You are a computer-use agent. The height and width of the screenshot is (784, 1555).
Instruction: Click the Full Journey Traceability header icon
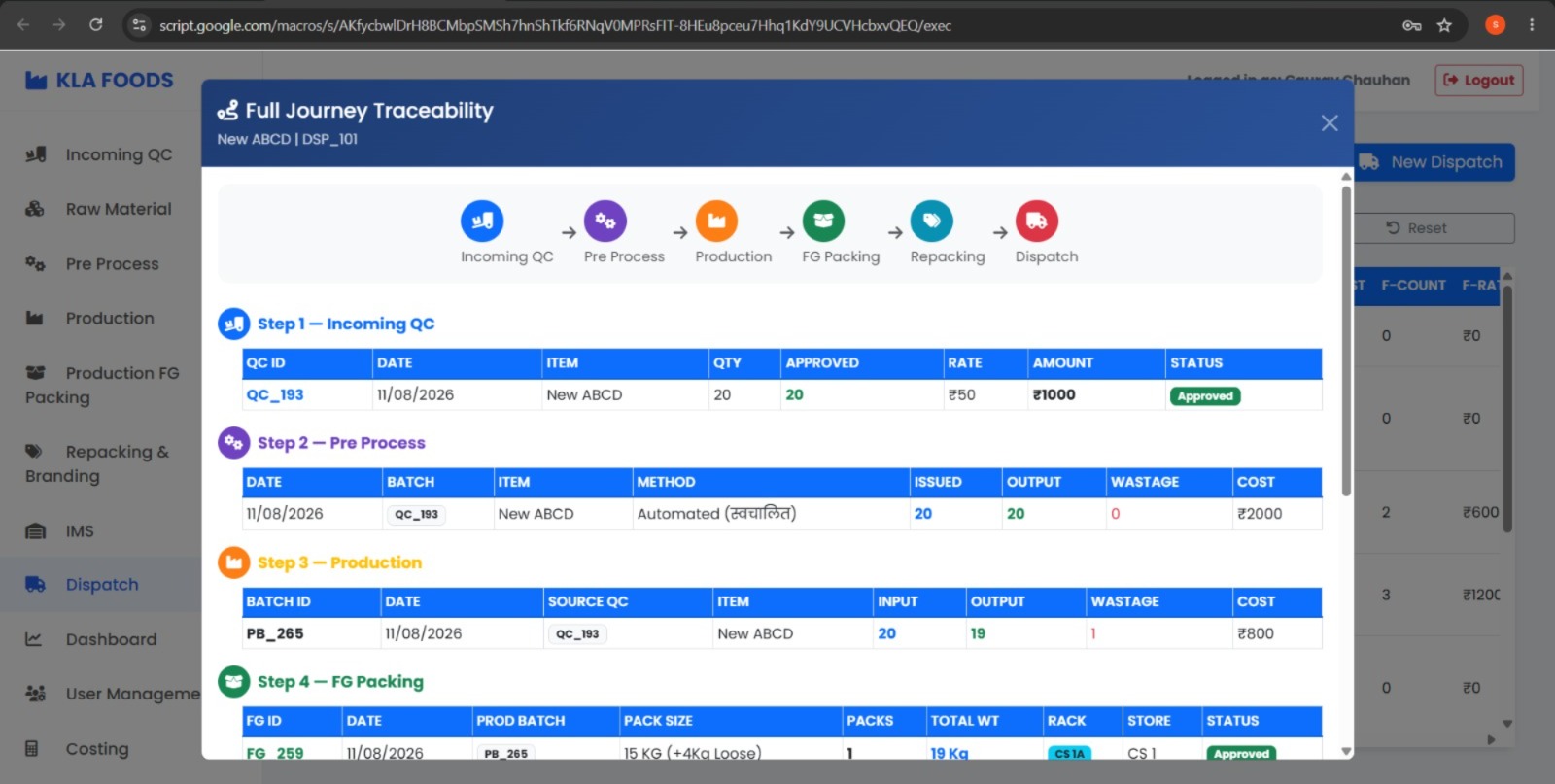pos(227,111)
